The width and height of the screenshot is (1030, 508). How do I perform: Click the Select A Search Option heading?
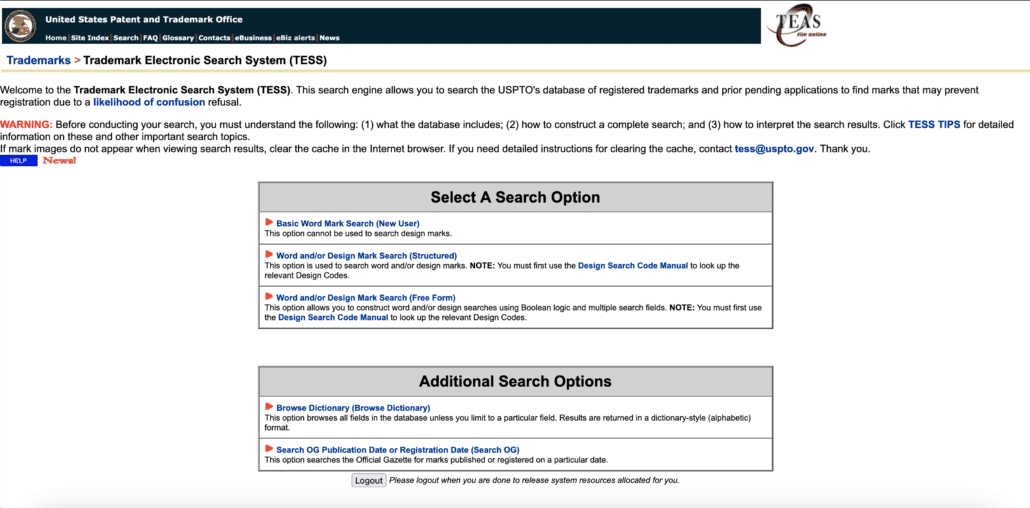pos(515,197)
